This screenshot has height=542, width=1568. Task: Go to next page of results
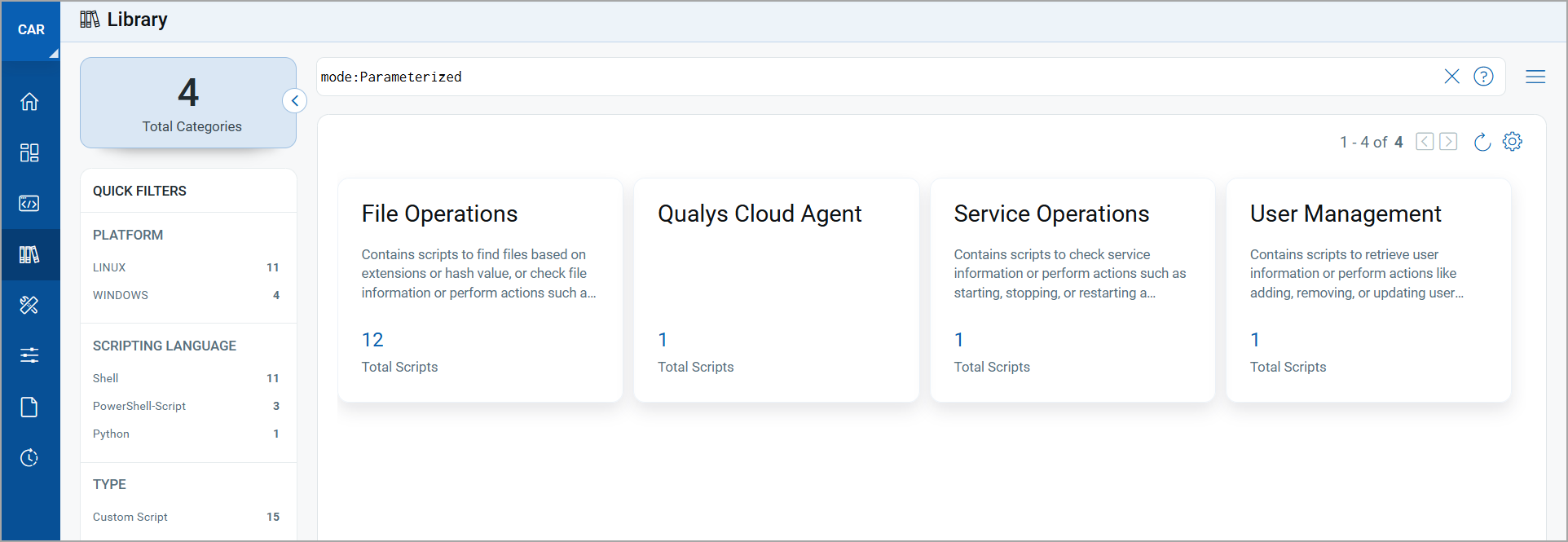pos(1448,142)
